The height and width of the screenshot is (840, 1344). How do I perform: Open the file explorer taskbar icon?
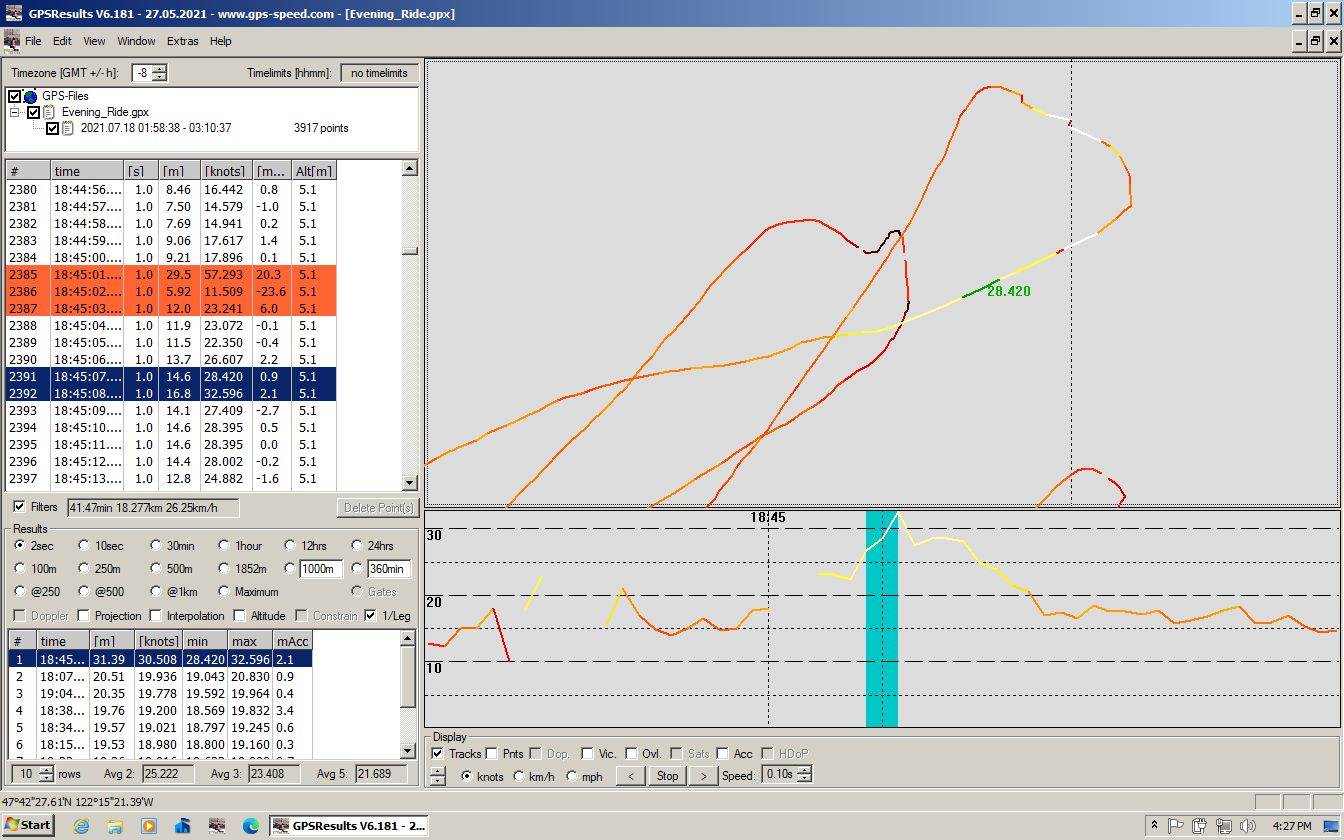[x=115, y=825]
